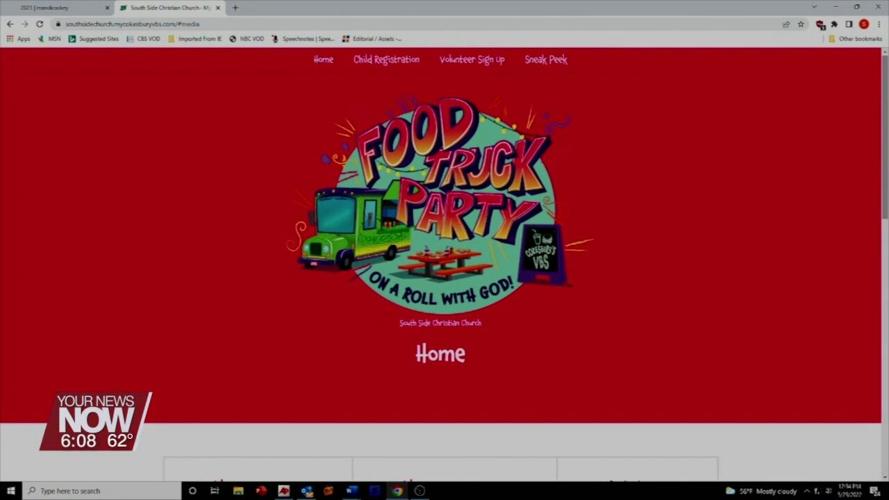Click the Windows taskbar search box
Viewport: 889px width, 500px height.
click(x=100, y=491)
